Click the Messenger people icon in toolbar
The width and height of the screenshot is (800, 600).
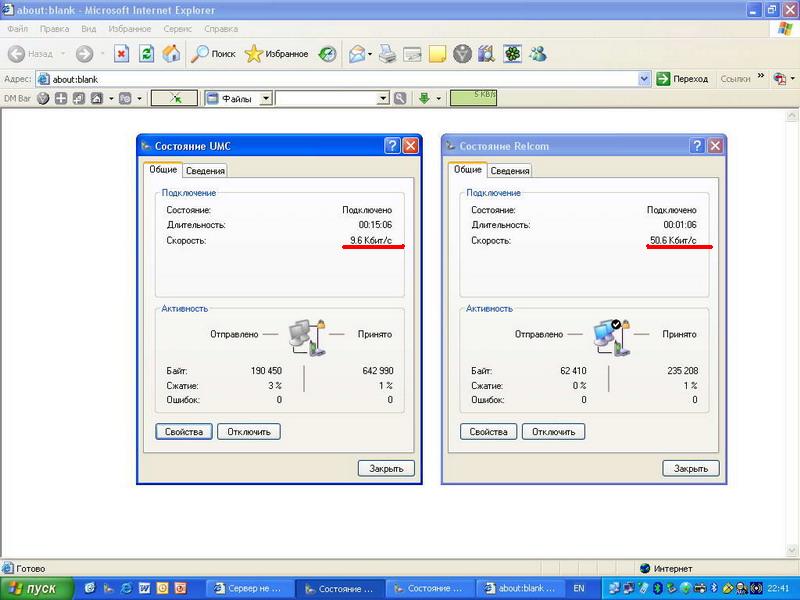click(x=538, y=54)
